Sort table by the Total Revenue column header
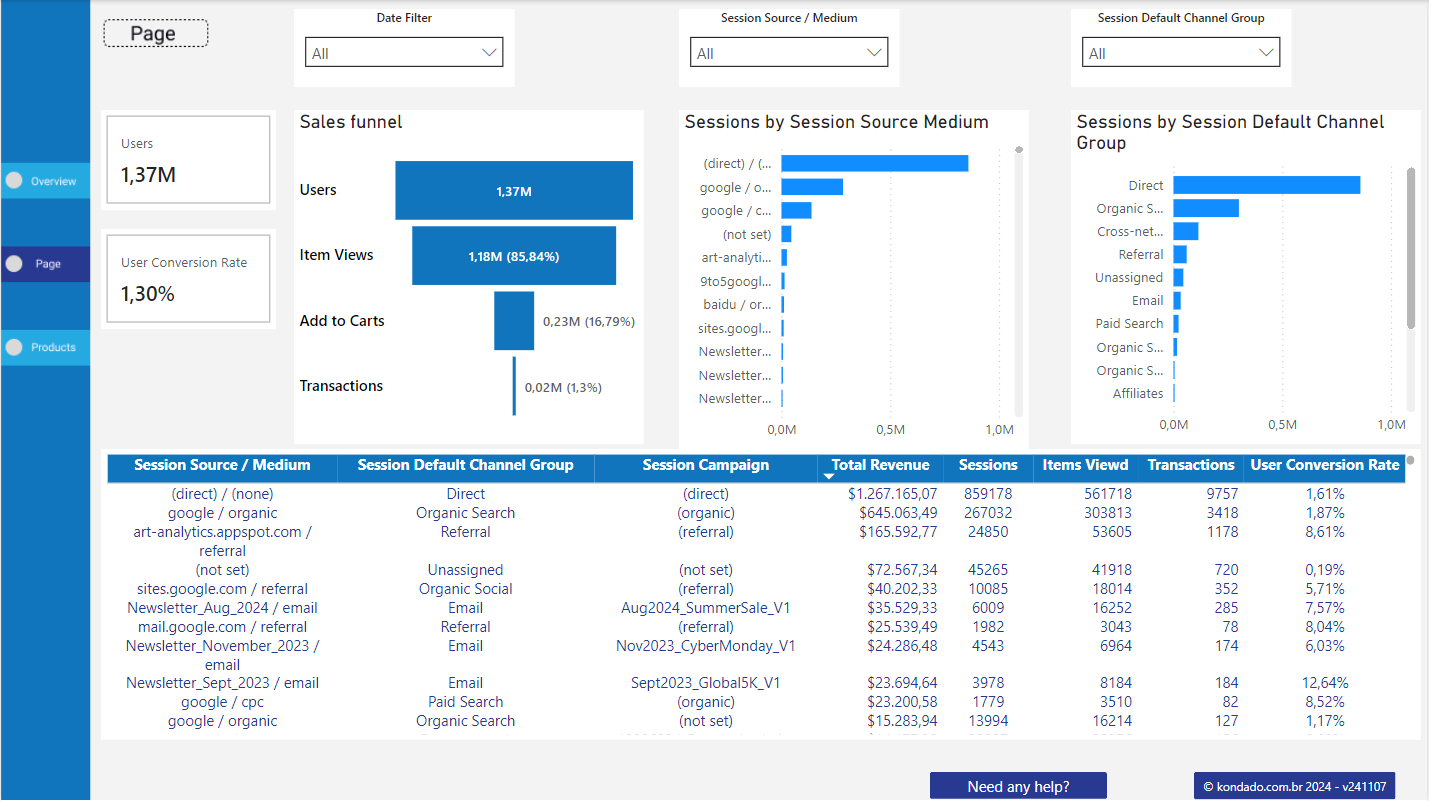 [x=879, y=464]
